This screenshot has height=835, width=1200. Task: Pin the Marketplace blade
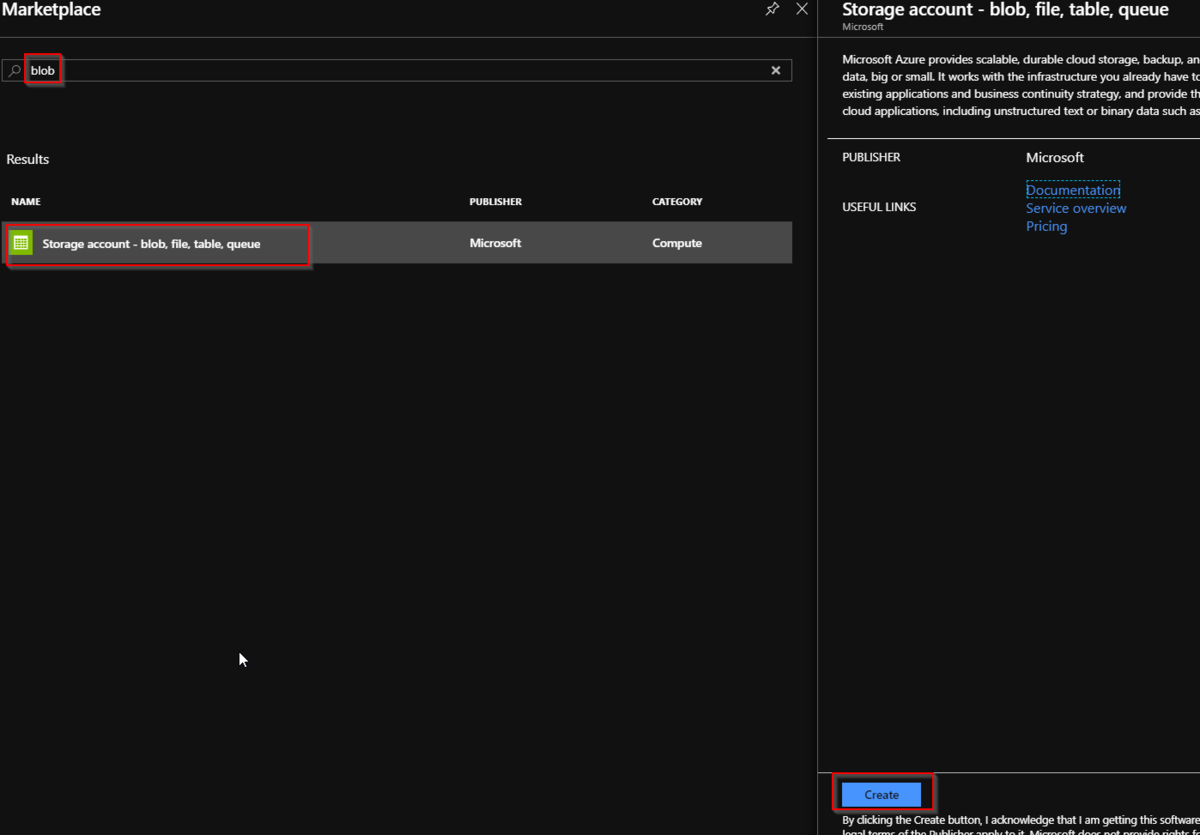tap(772, 9)
